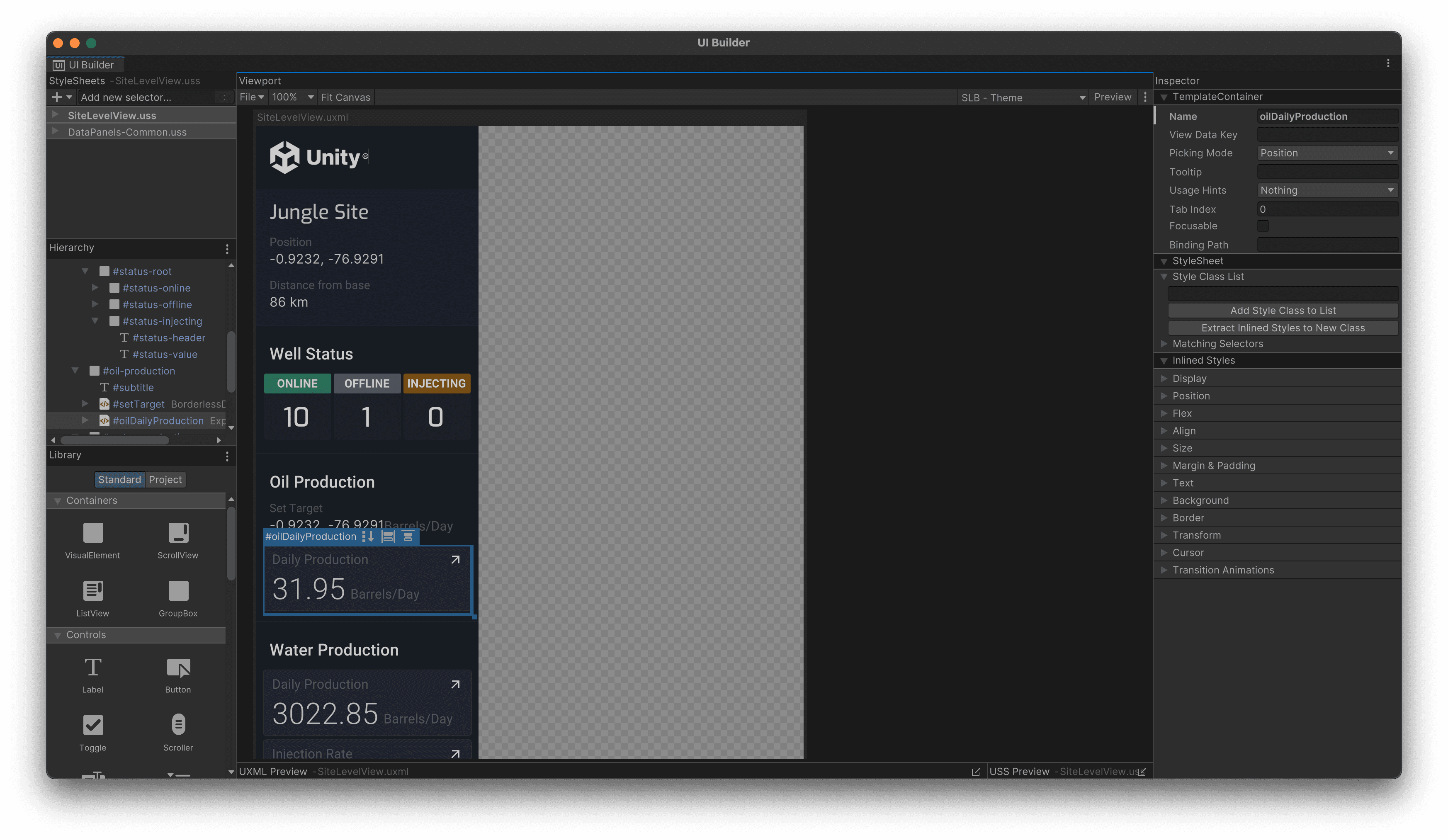The image size is (1448, 840).
Task: Open the Hierarchy panel options menu
Action: 227,248
